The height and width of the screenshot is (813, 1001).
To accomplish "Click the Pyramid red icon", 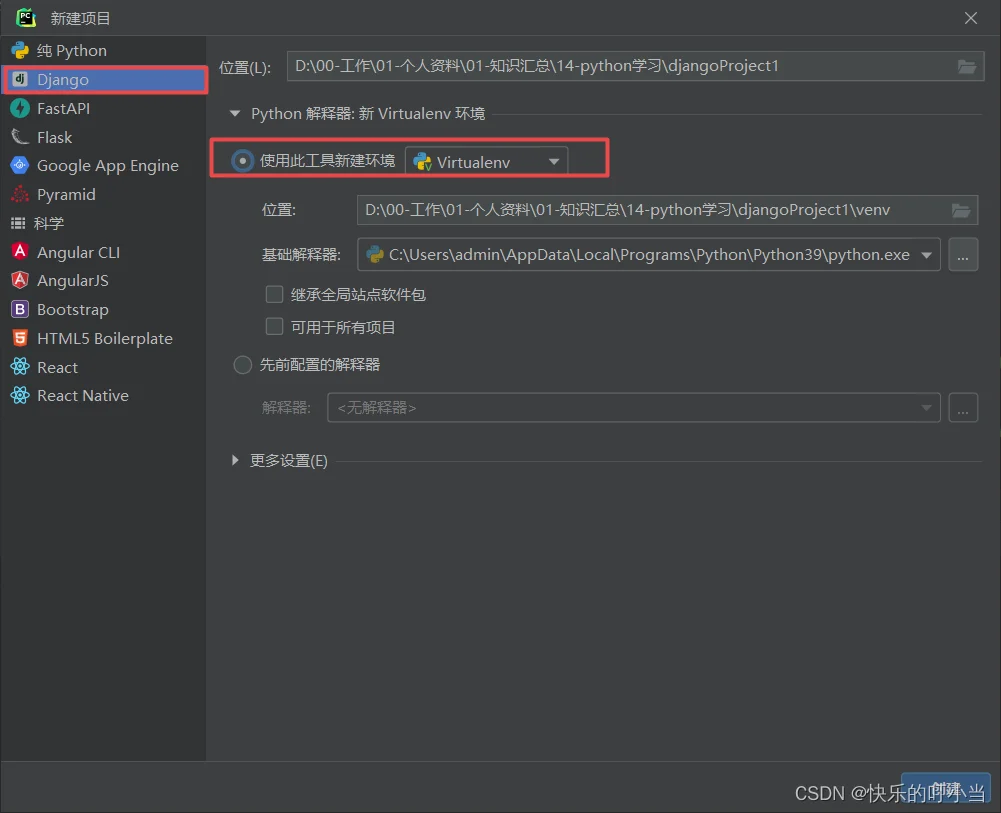I will point(20,194).
